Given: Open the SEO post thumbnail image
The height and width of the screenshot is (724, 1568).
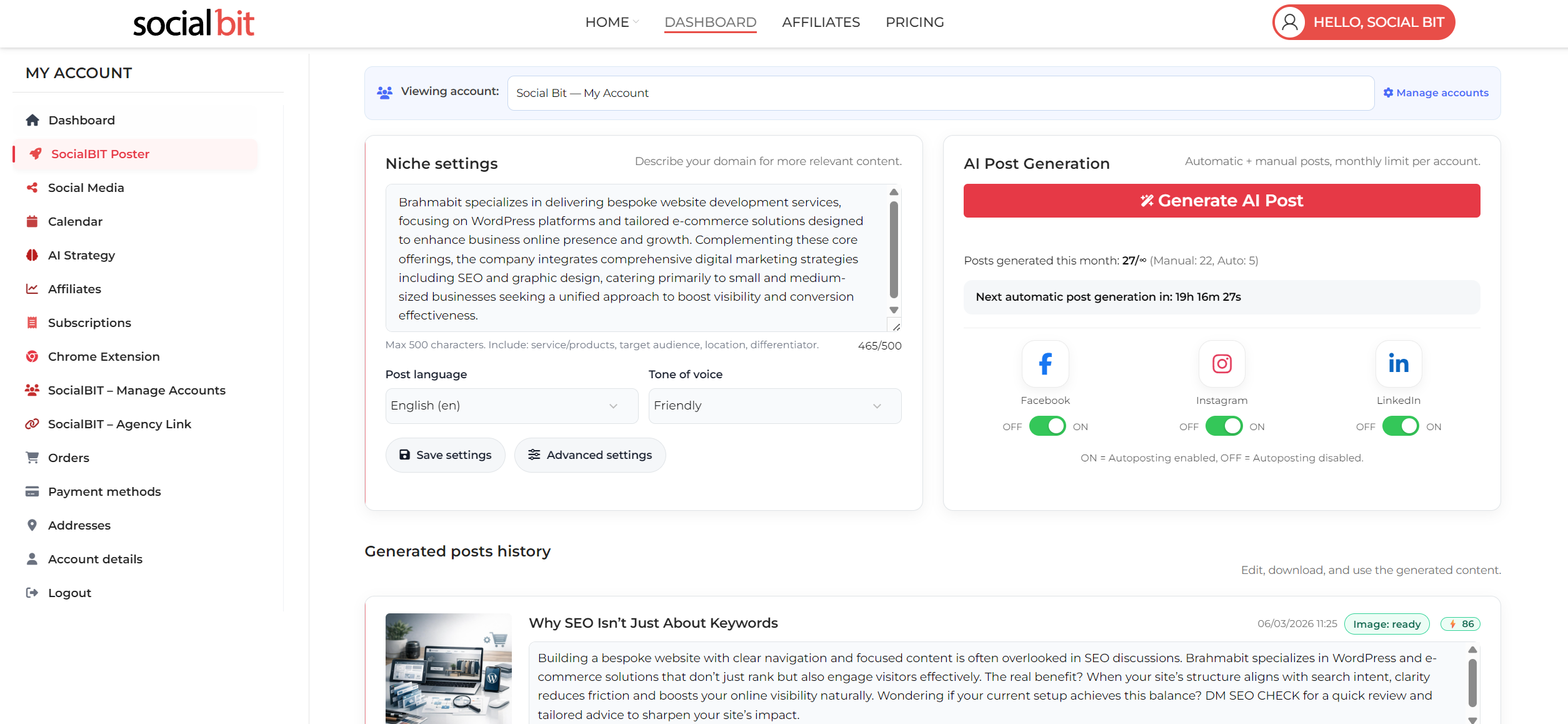Looking at the screenshot, I should coord(448,668).
